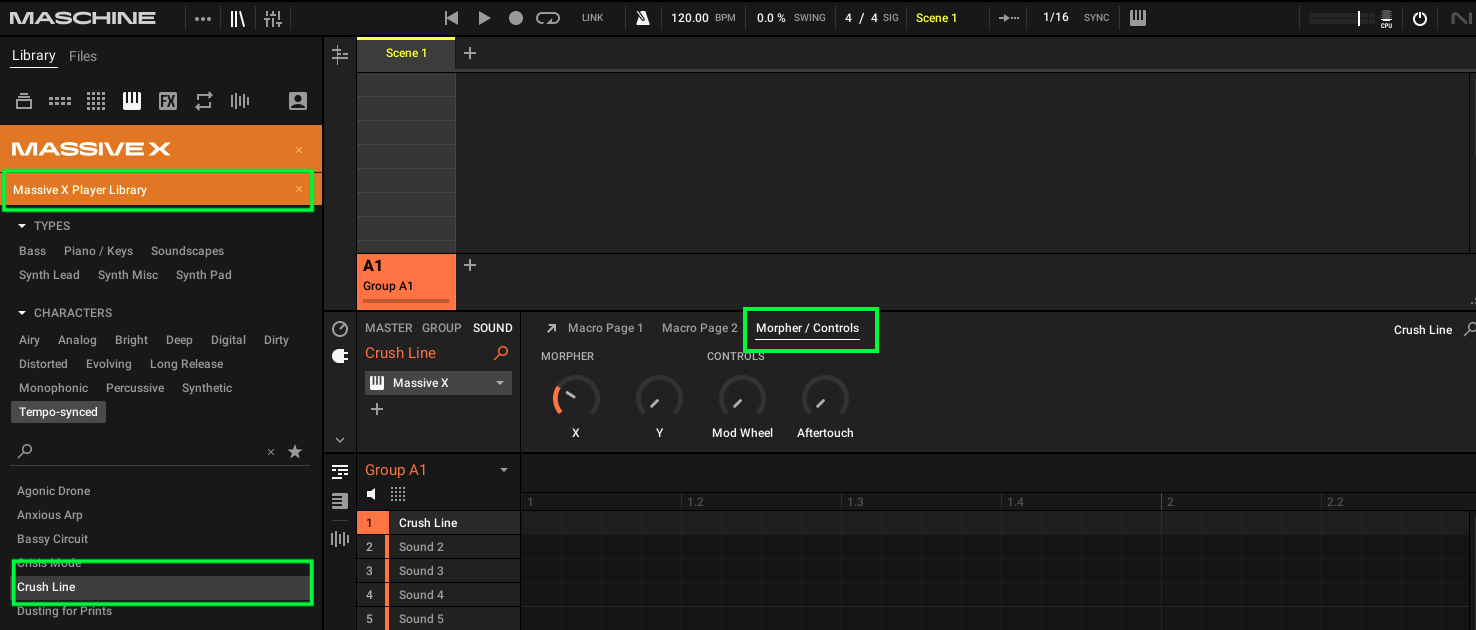Add a new group beside A1
This screenshot has width=1476, height=630.
(x=470, y=265)
